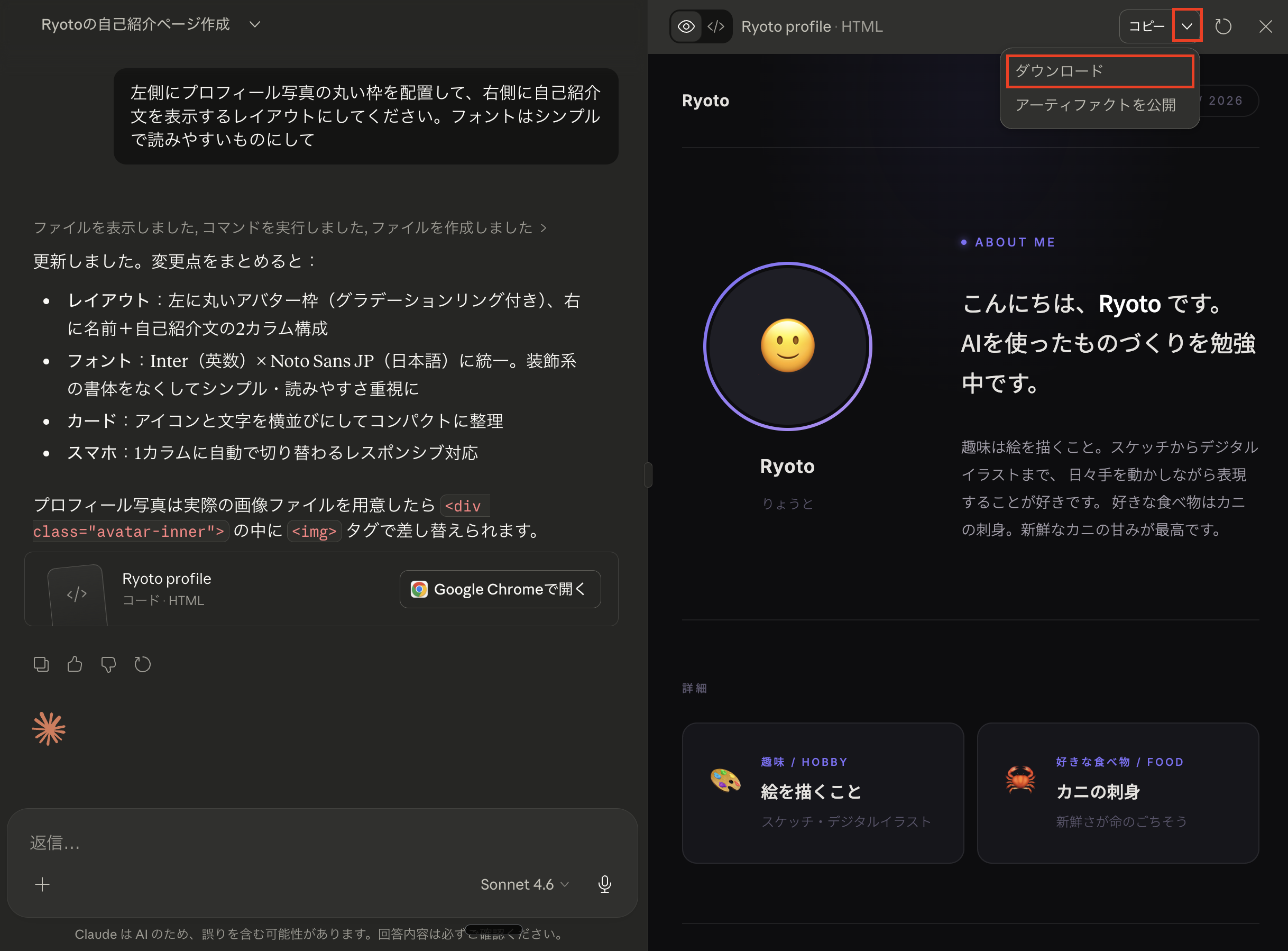Click the plus attachment icon in reply box
1288x951 pixels.
[42, 884]
